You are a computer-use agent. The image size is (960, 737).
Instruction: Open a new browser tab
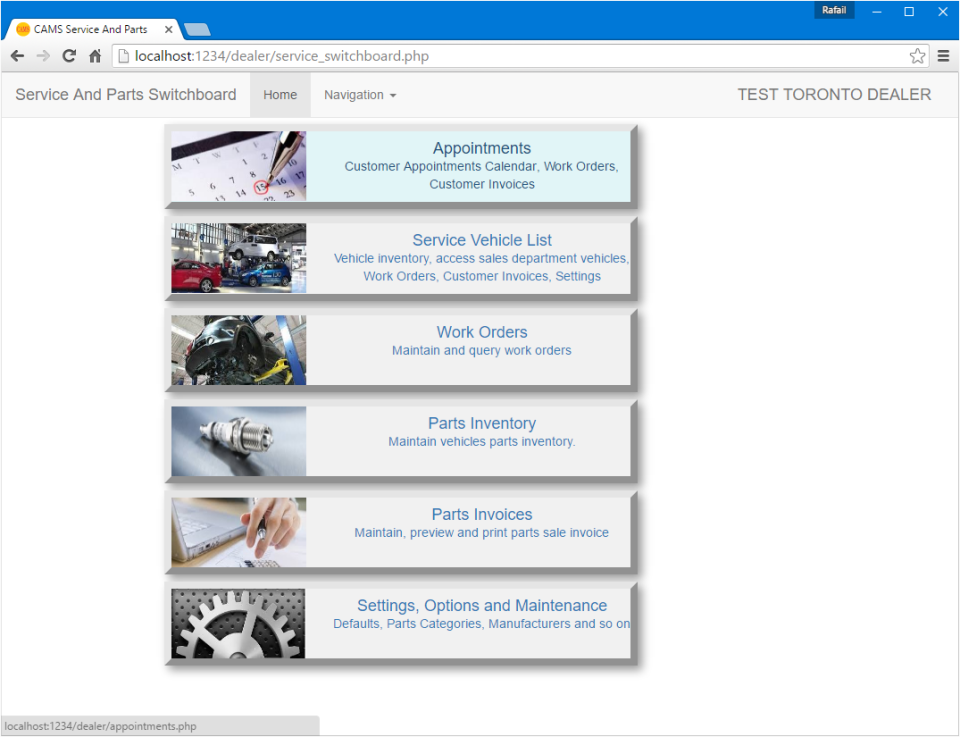[x=197, y=29]
